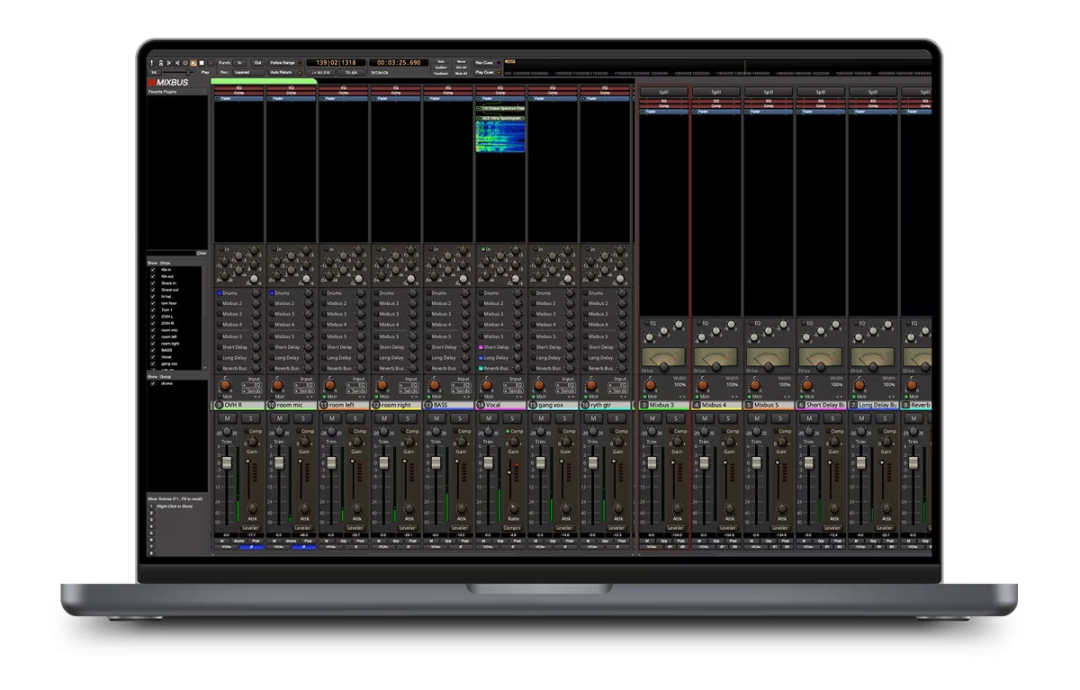Viewport: 1080px width, 690px height.
Task: Click the Reverb Bus send knob on Vocal
Action: (518, 368)
